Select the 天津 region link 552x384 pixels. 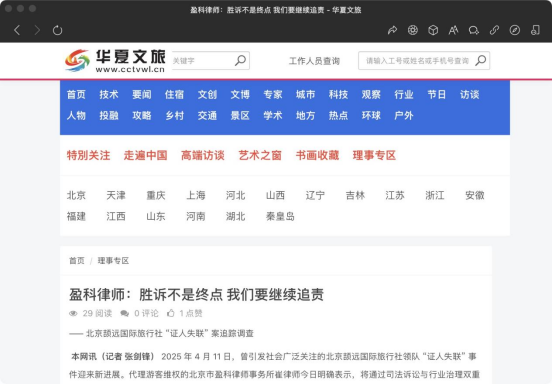tap(116, 195)
